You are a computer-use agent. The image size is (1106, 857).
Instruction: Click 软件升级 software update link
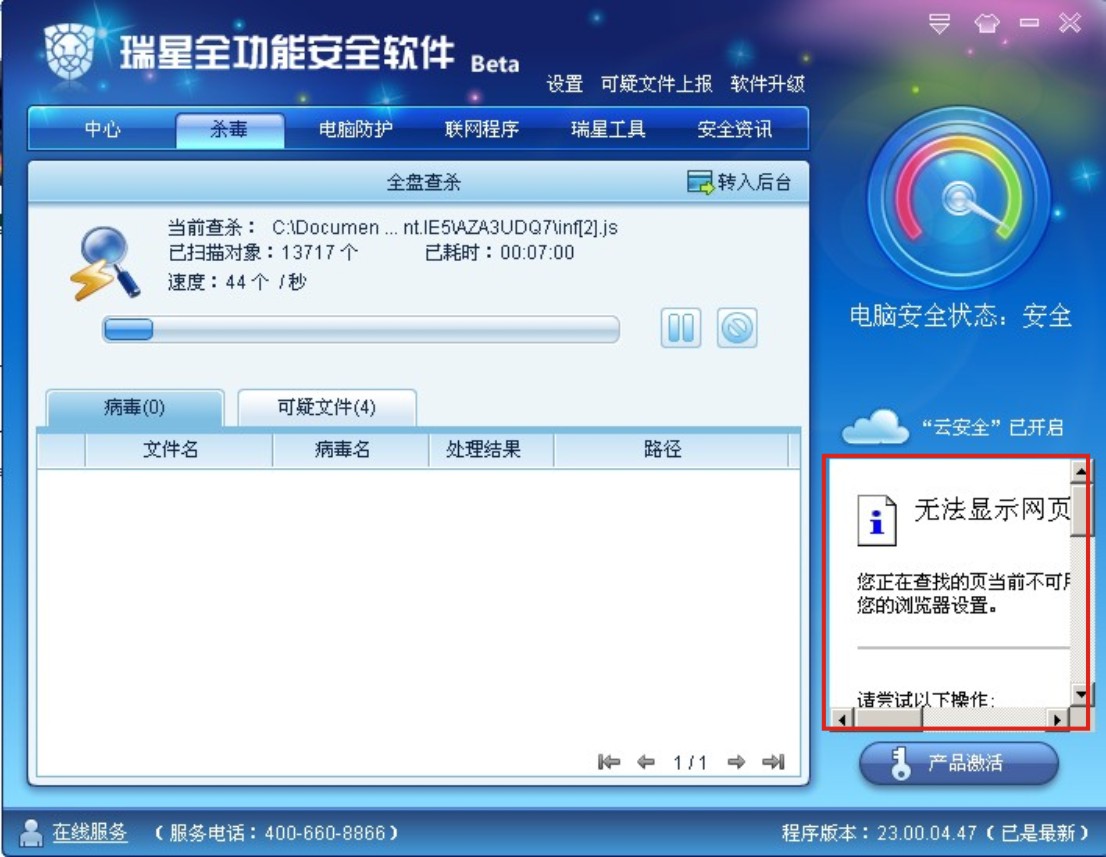(x=767, y=84)
